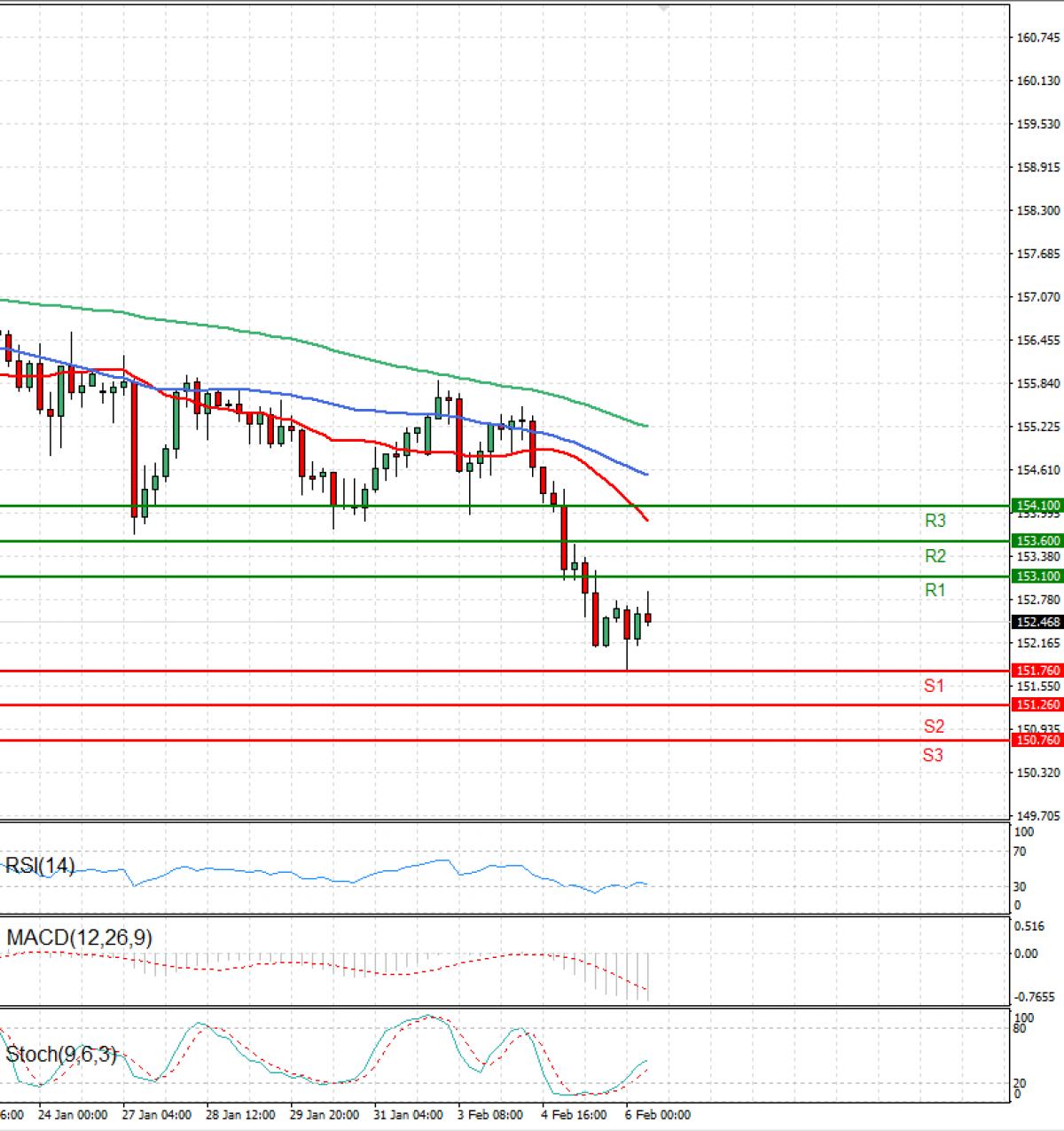The image size is (1064, 1131).
Task: Select the RSI(14) indicator label
Action: click(40, 866)
